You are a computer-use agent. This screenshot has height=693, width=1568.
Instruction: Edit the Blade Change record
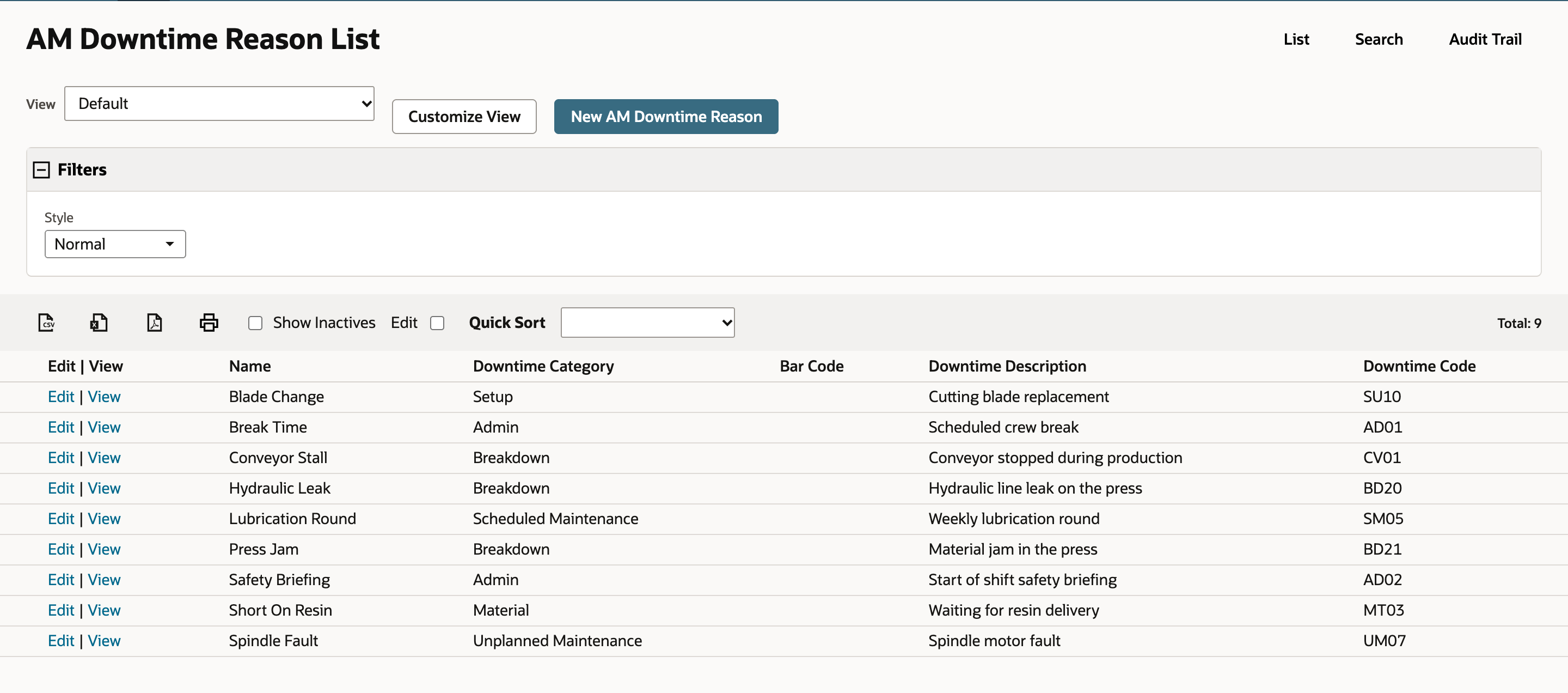tap(61, 397)
